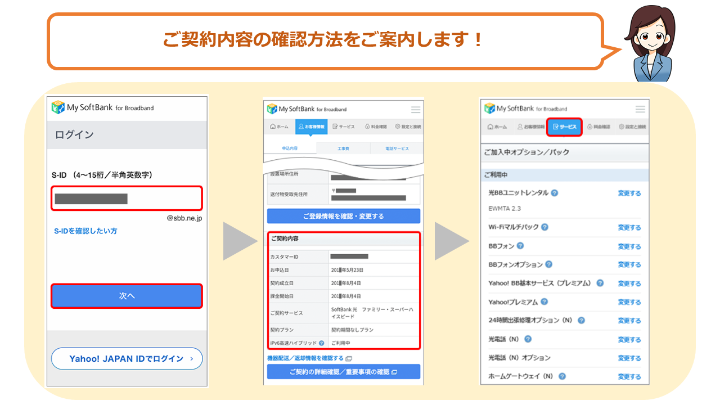Select 料金確認 tab on the options/pack screen
This screenshot has width=720, height=405.
click(599, 127)
